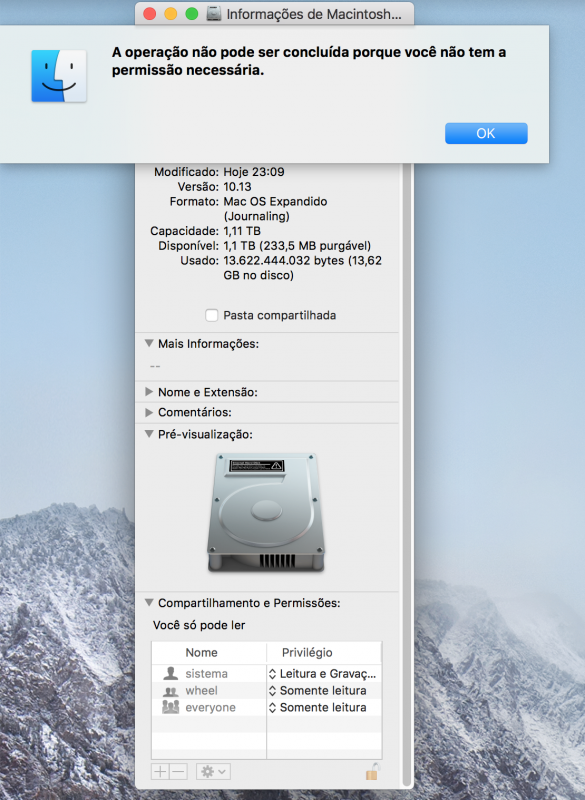Click the drive icon in title bar
Screen dimensions: 585x800
click(214, 14)
